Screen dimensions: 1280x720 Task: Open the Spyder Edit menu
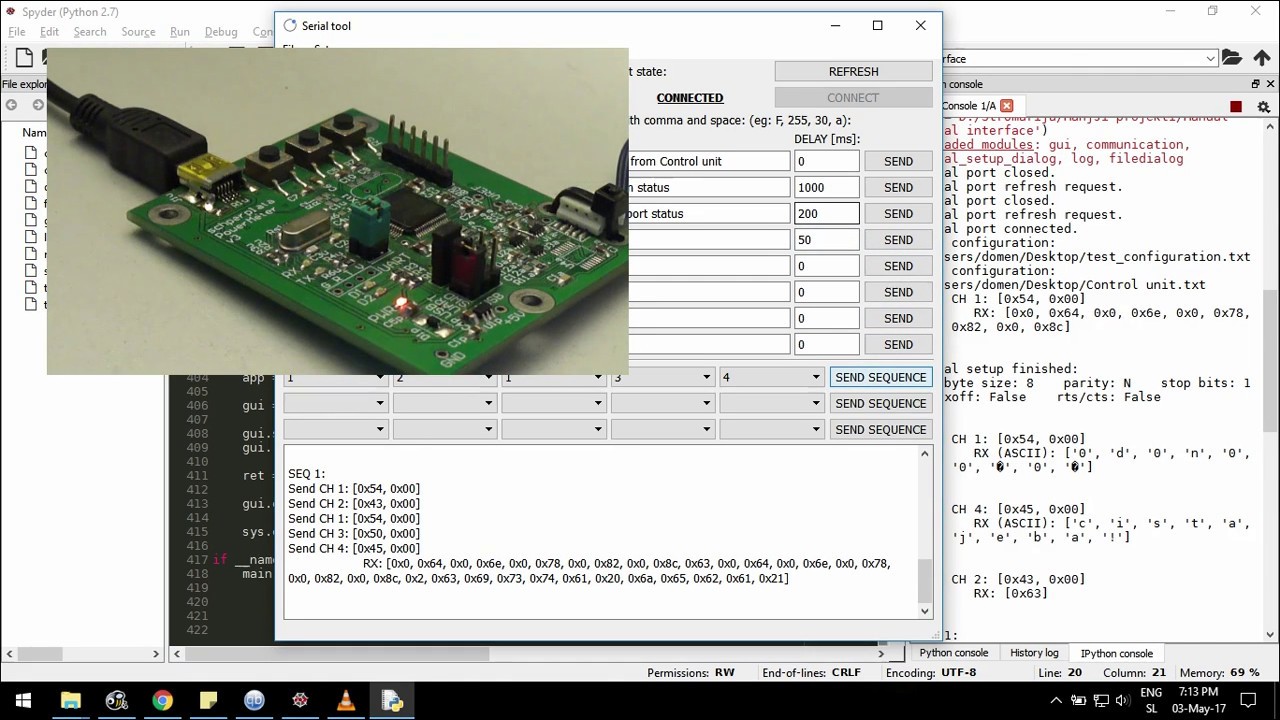click(x=49, y=32)
